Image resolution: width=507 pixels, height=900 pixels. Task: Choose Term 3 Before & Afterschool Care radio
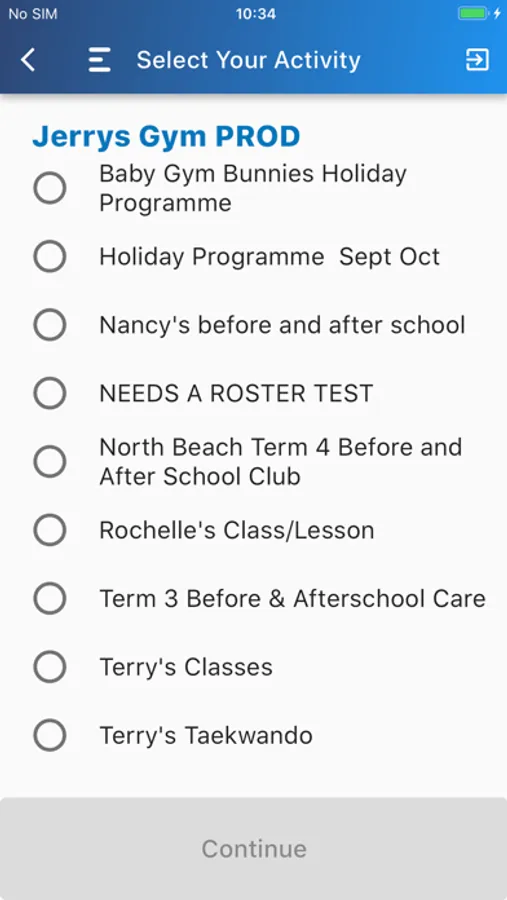49,598
